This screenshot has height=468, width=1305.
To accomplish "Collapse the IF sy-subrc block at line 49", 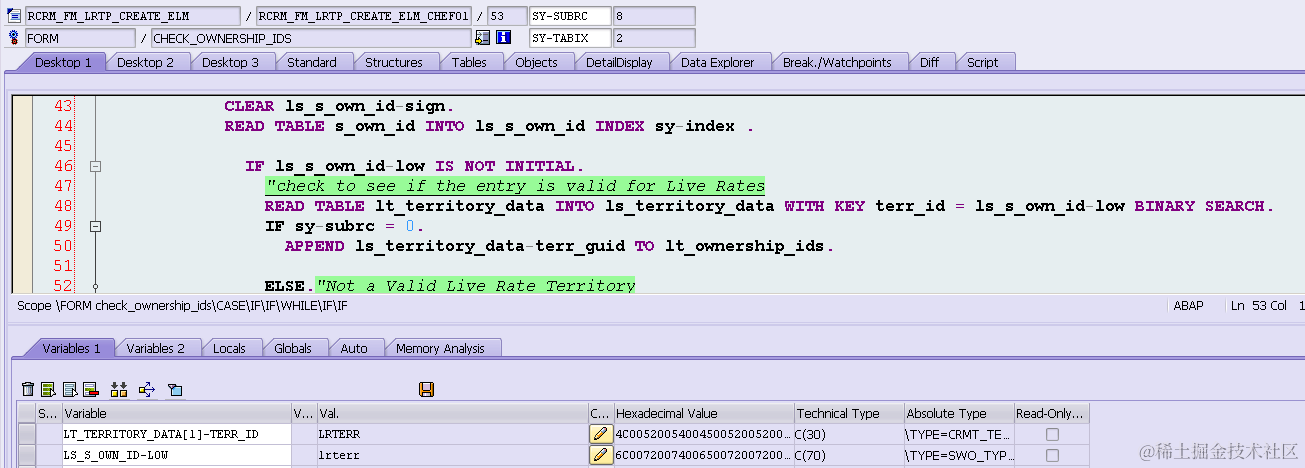I will (x=96, y=226).
